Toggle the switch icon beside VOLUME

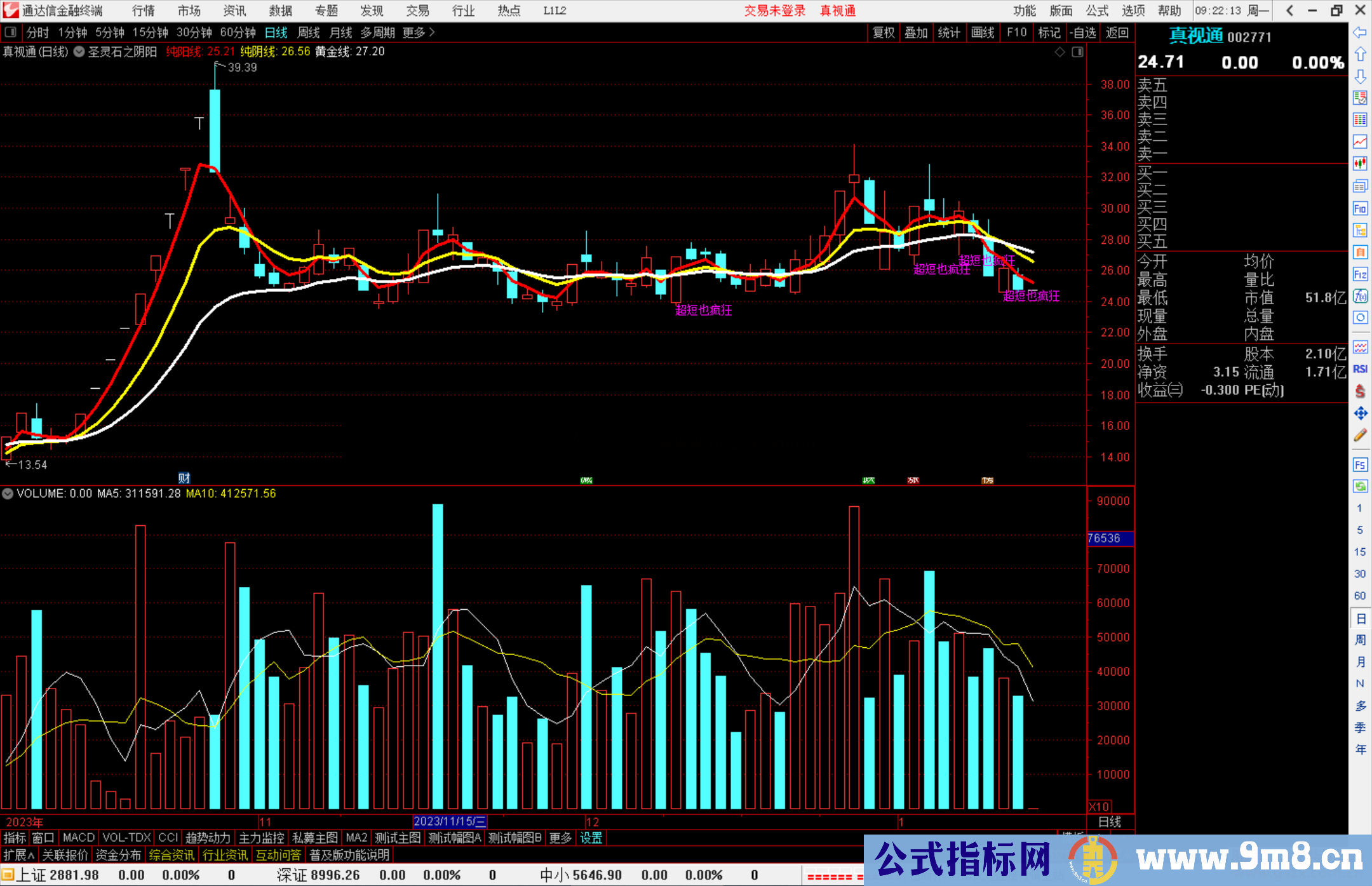[x=8, y=493]
